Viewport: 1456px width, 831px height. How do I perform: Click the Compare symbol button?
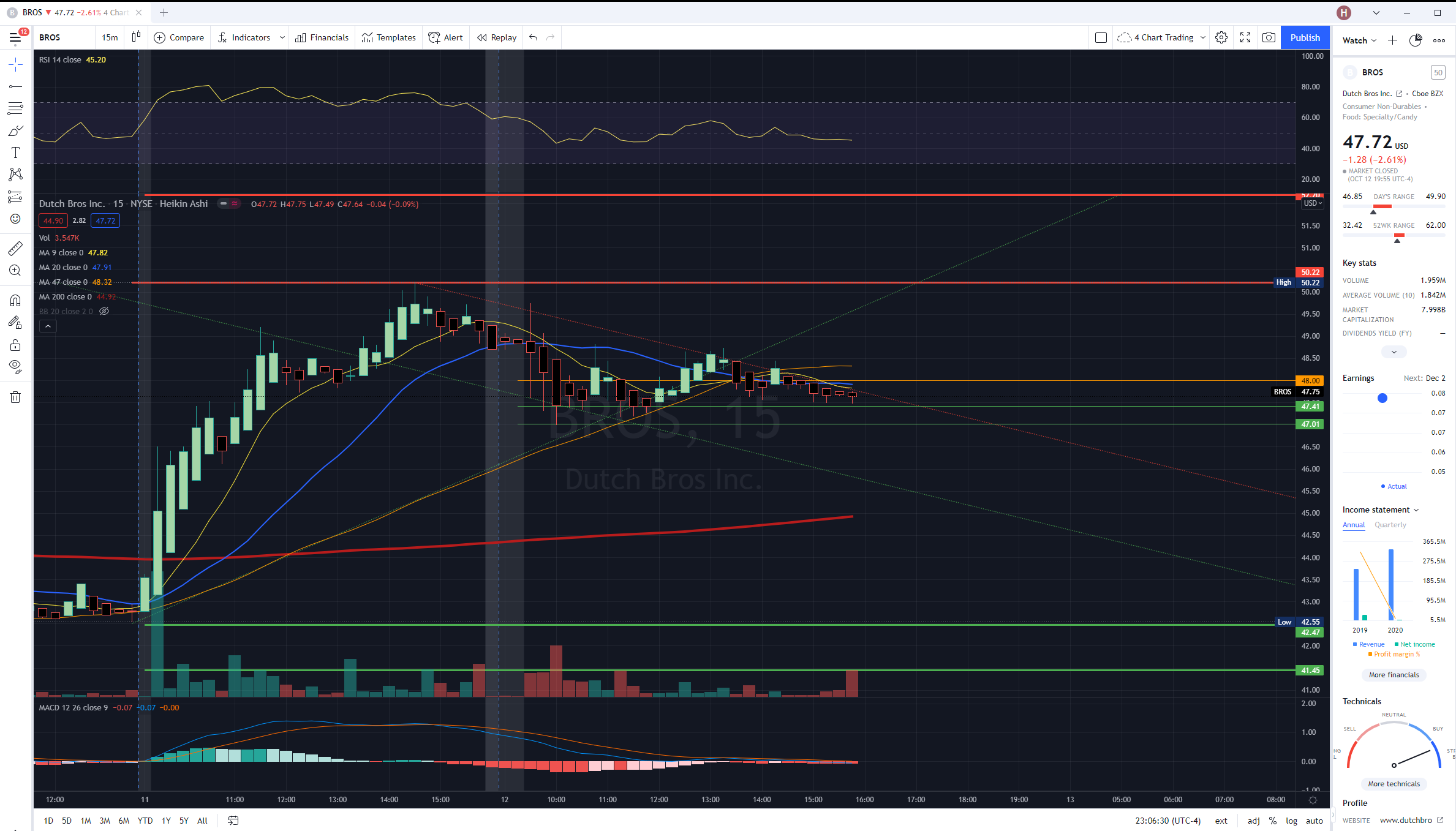point(179,37)
